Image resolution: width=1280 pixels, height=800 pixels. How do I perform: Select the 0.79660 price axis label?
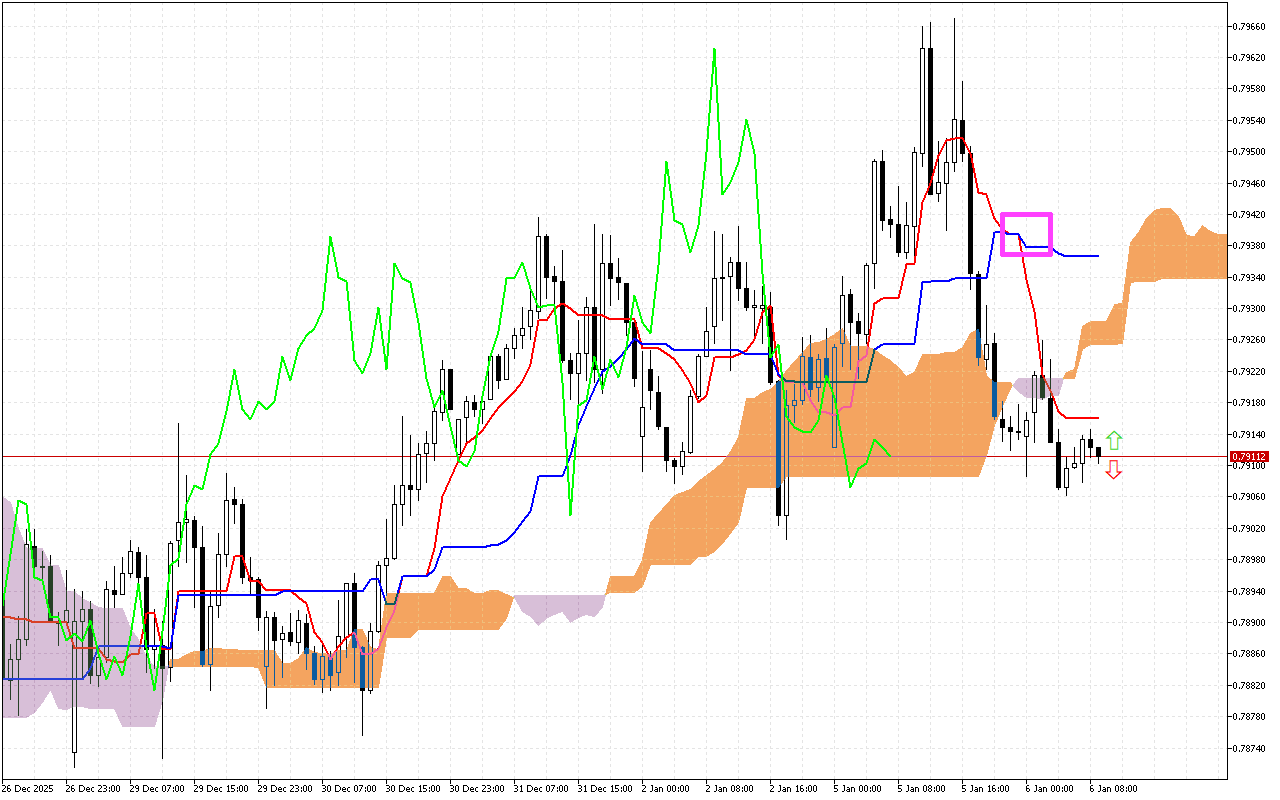click(1250, 26)
